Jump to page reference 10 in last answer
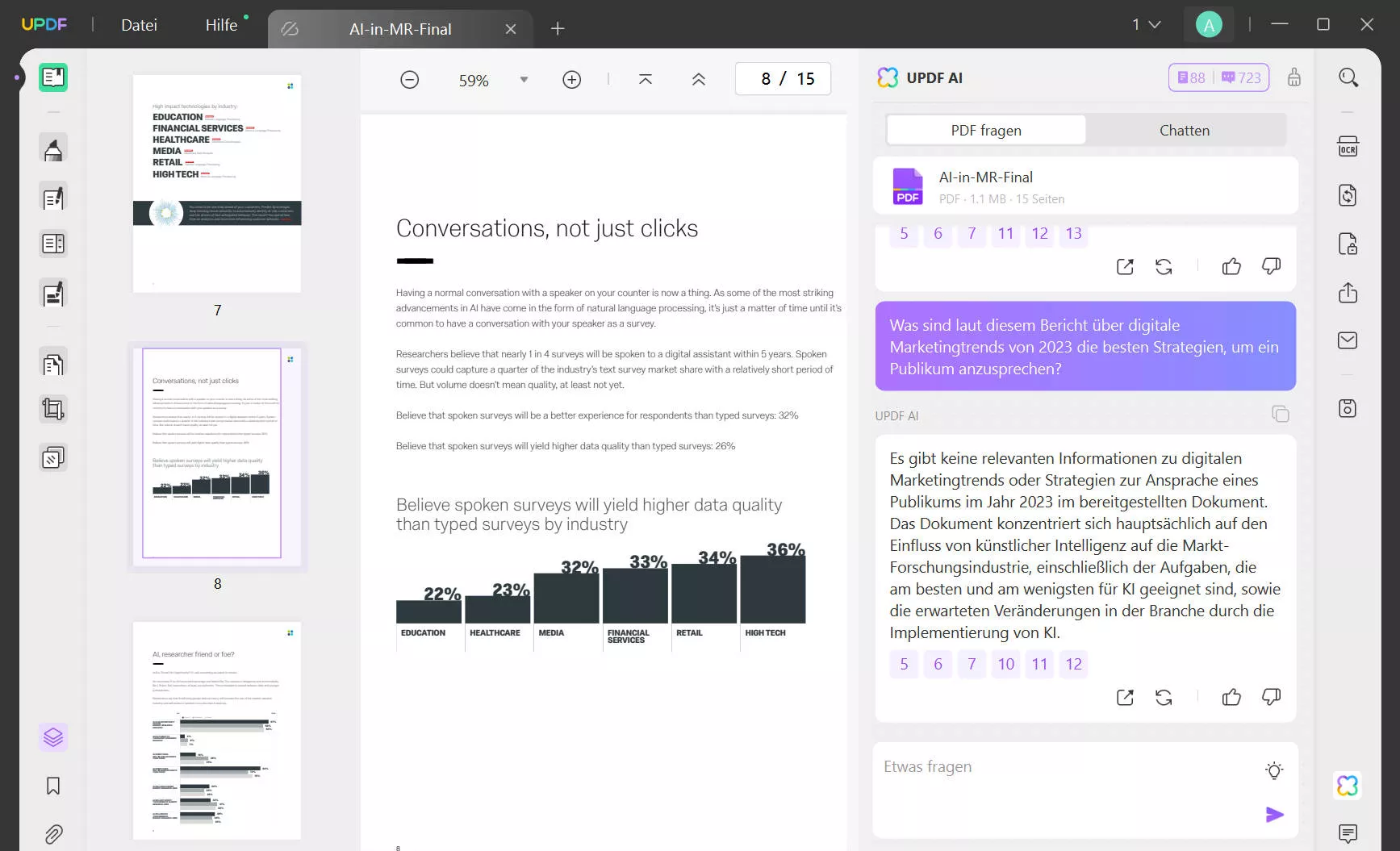The height and width of the screenshot is (851, 1400). [1005, 664]
